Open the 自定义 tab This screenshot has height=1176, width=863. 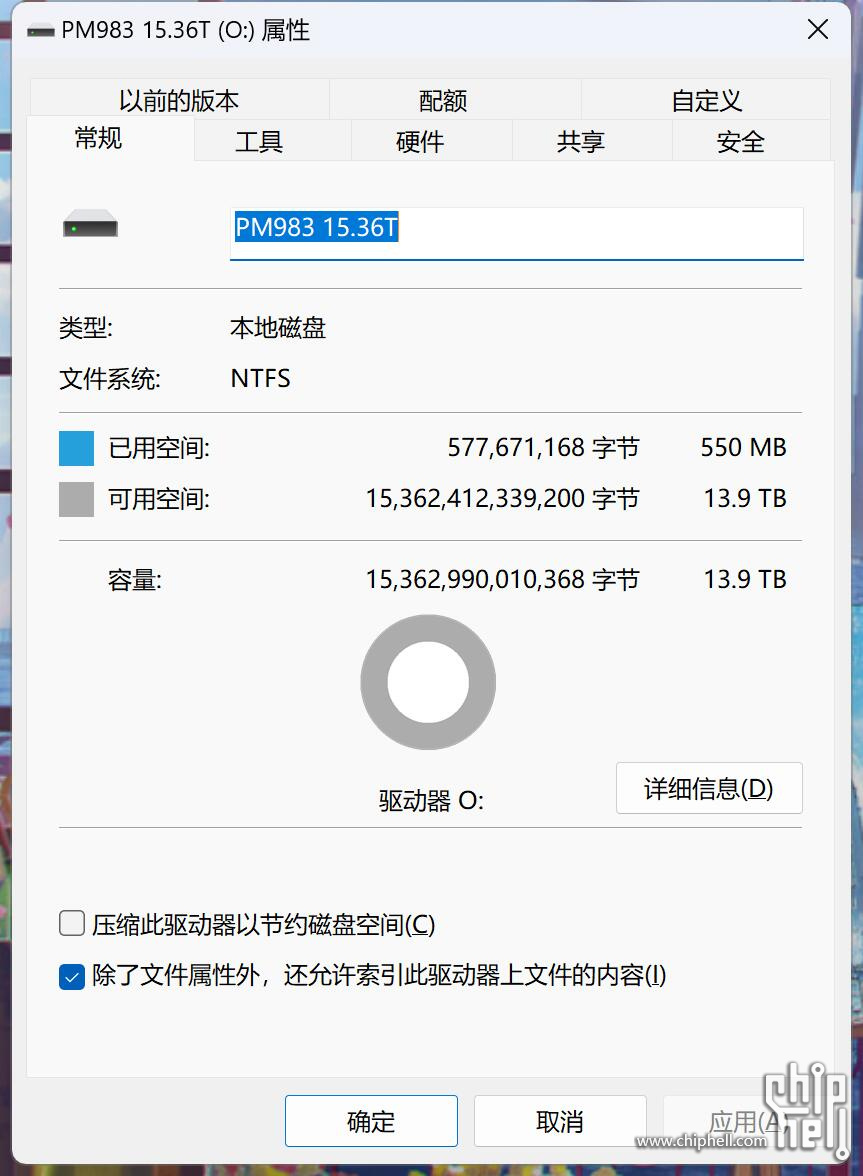706,99
